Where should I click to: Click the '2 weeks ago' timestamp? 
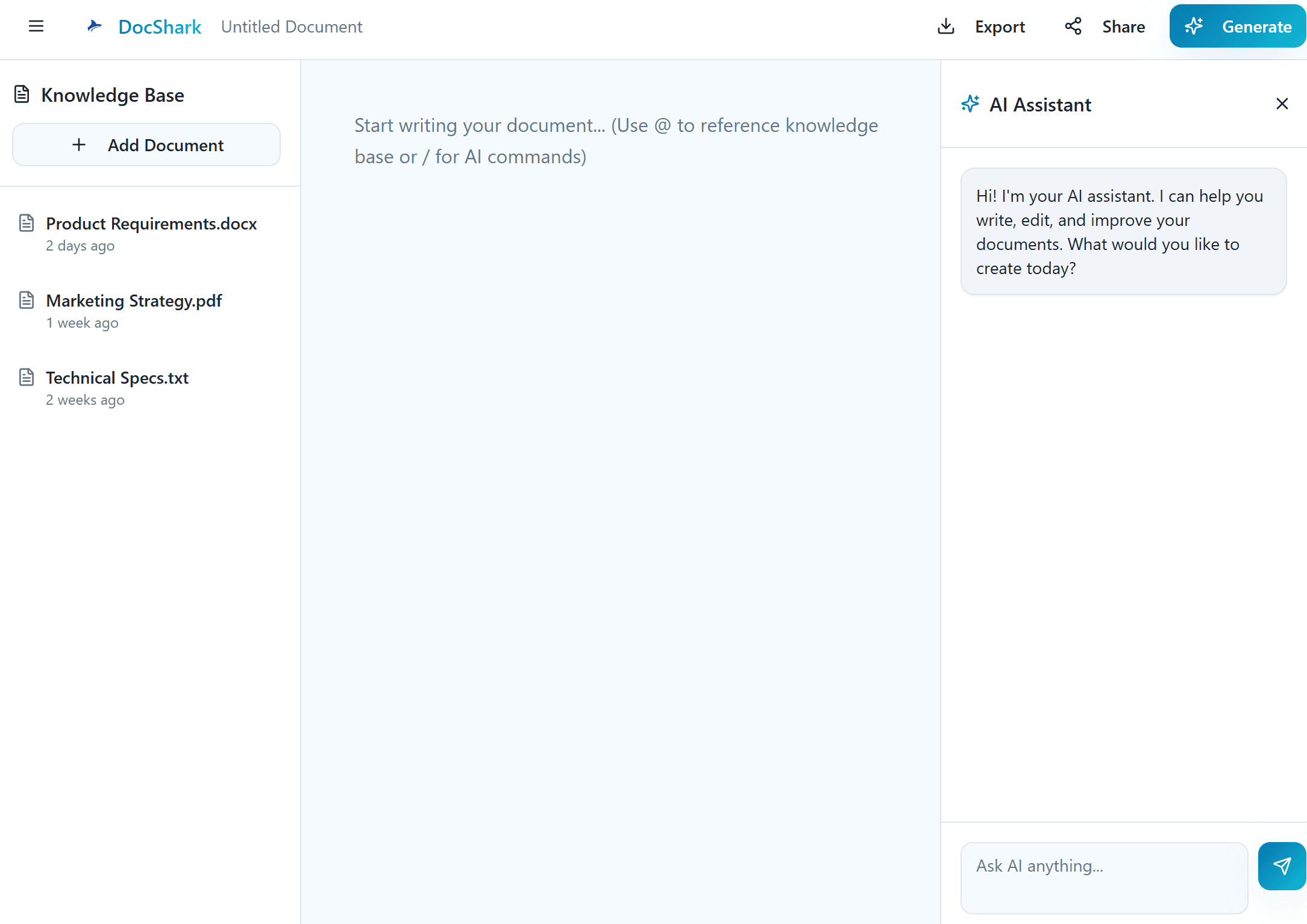tap(86, 400)
